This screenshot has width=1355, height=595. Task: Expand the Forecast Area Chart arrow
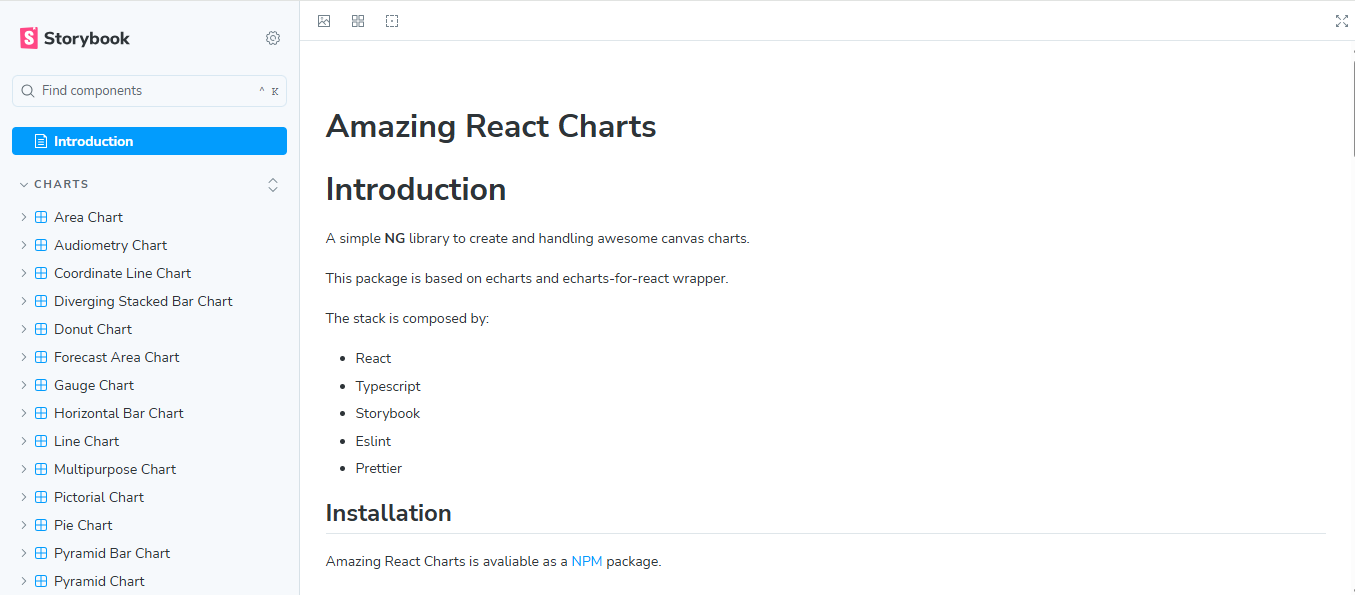(x=24, y=357)
